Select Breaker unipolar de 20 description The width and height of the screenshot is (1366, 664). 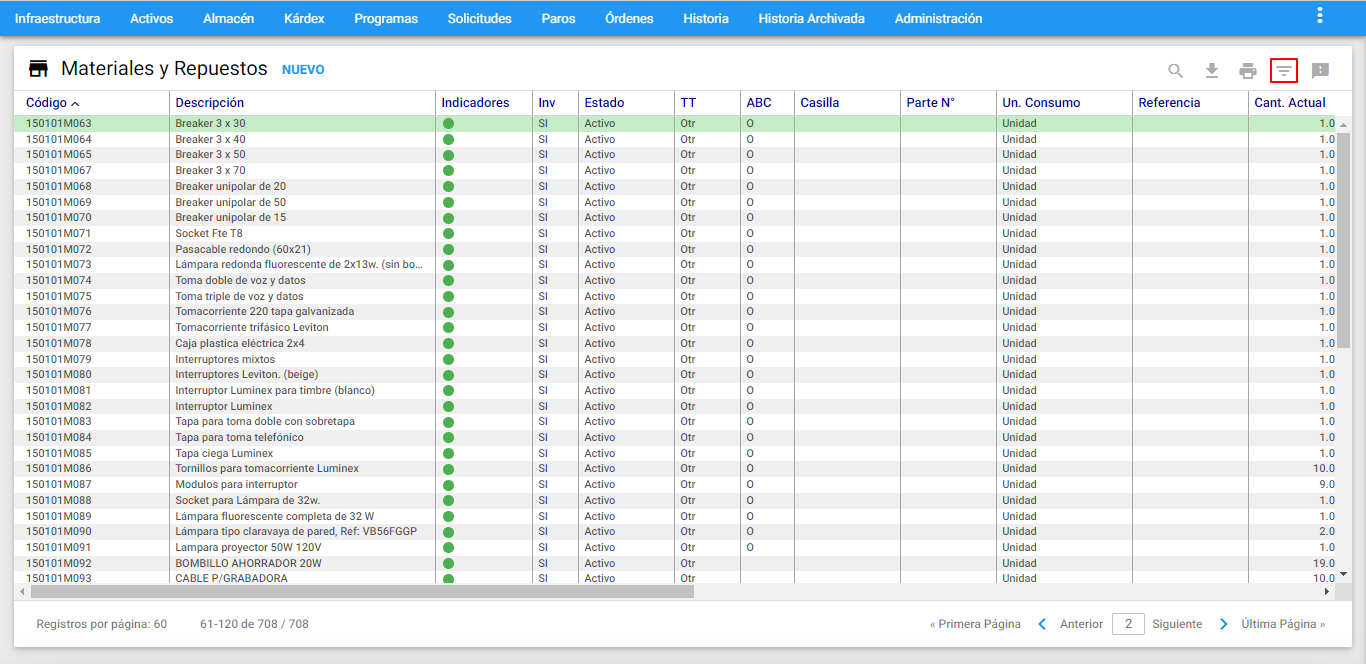coord(231,187)
